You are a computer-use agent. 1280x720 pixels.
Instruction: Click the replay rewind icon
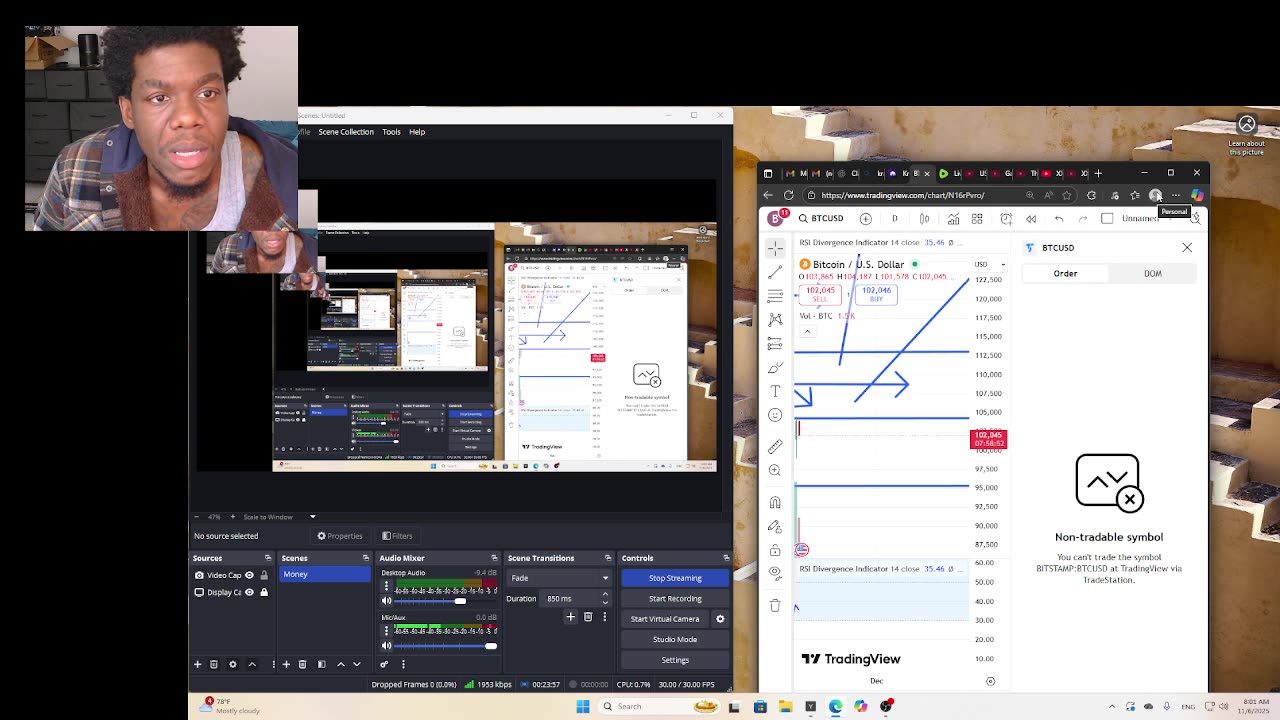point(1031,218)
